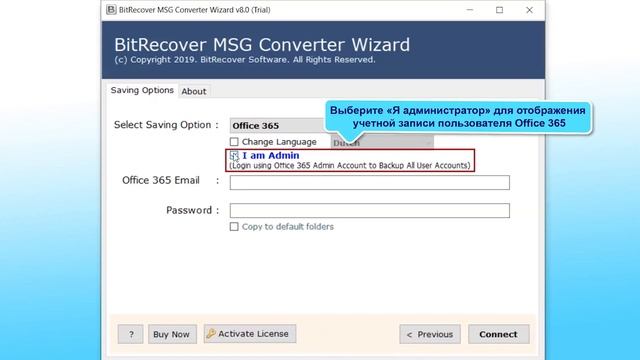Click the Select Saving Option label
This screenshot has width=640, height=360.
(x=162, y=125)
